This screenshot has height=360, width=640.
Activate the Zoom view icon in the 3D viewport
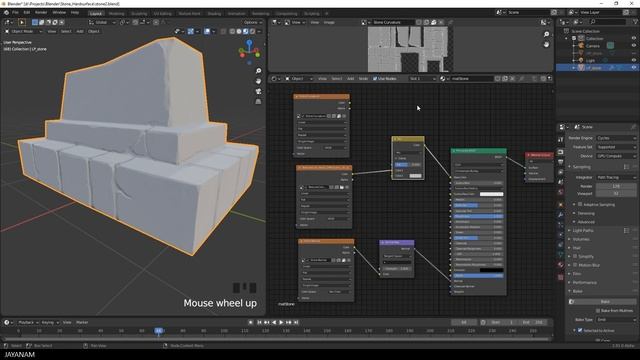(258, 71)
